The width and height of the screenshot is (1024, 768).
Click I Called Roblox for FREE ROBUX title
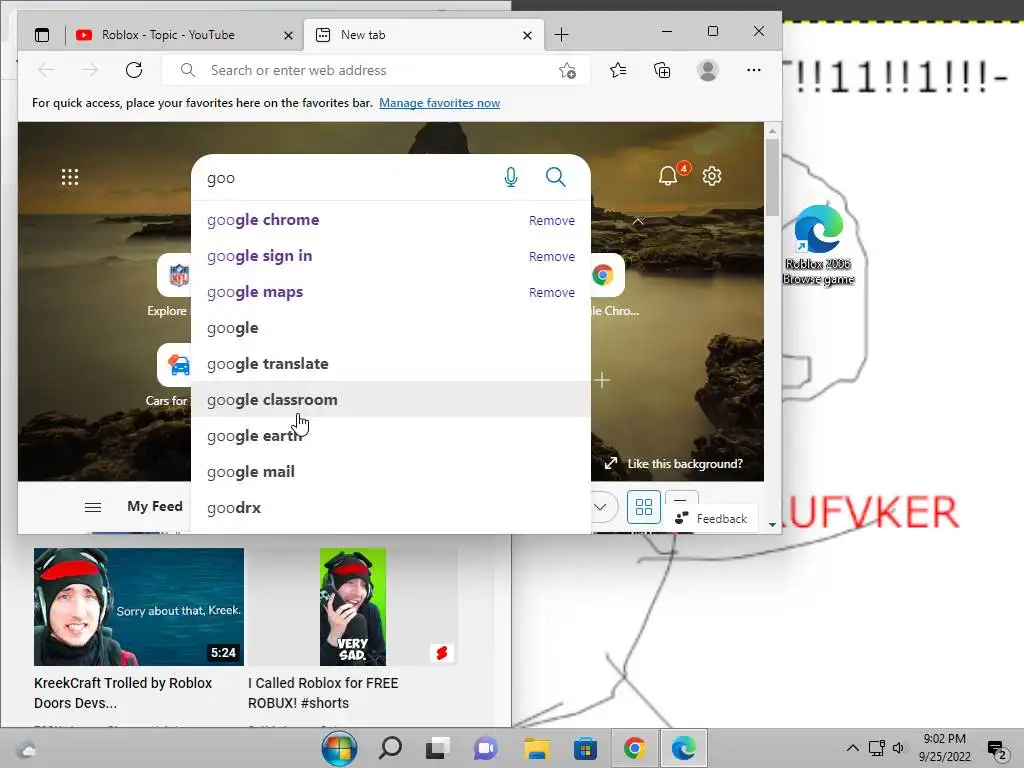coord(323,693)
